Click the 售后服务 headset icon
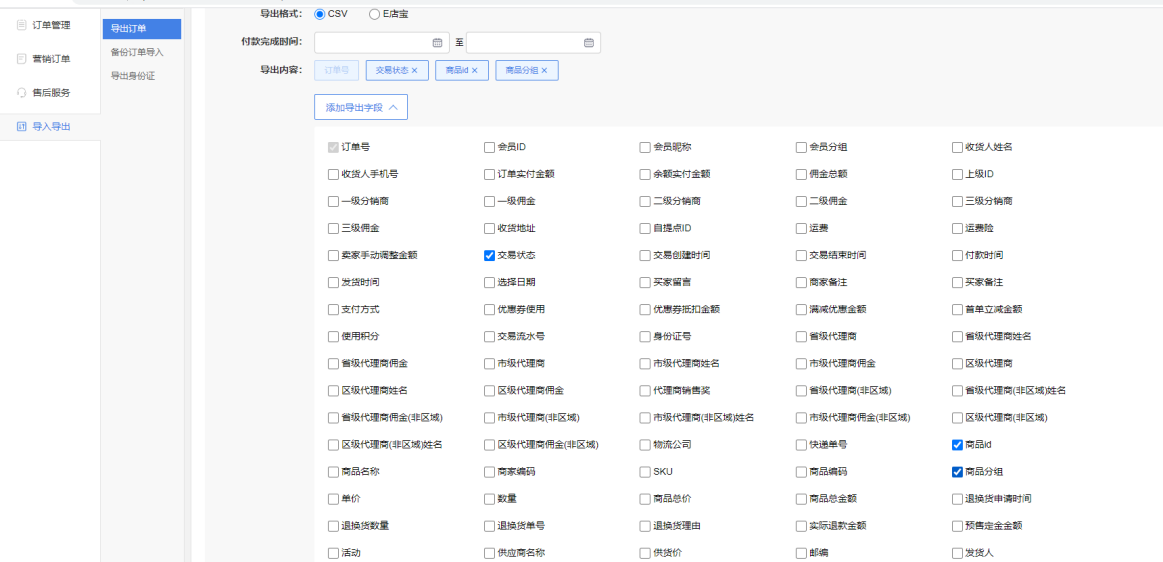1163x562 pixels. point(22,93)
